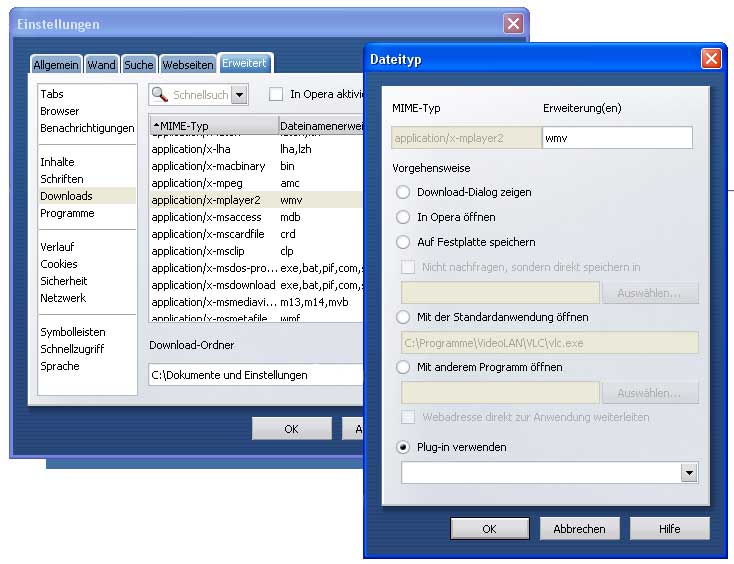Open the Webseiten tab
This screenshot has width=734, height=564.
(188, 65)
